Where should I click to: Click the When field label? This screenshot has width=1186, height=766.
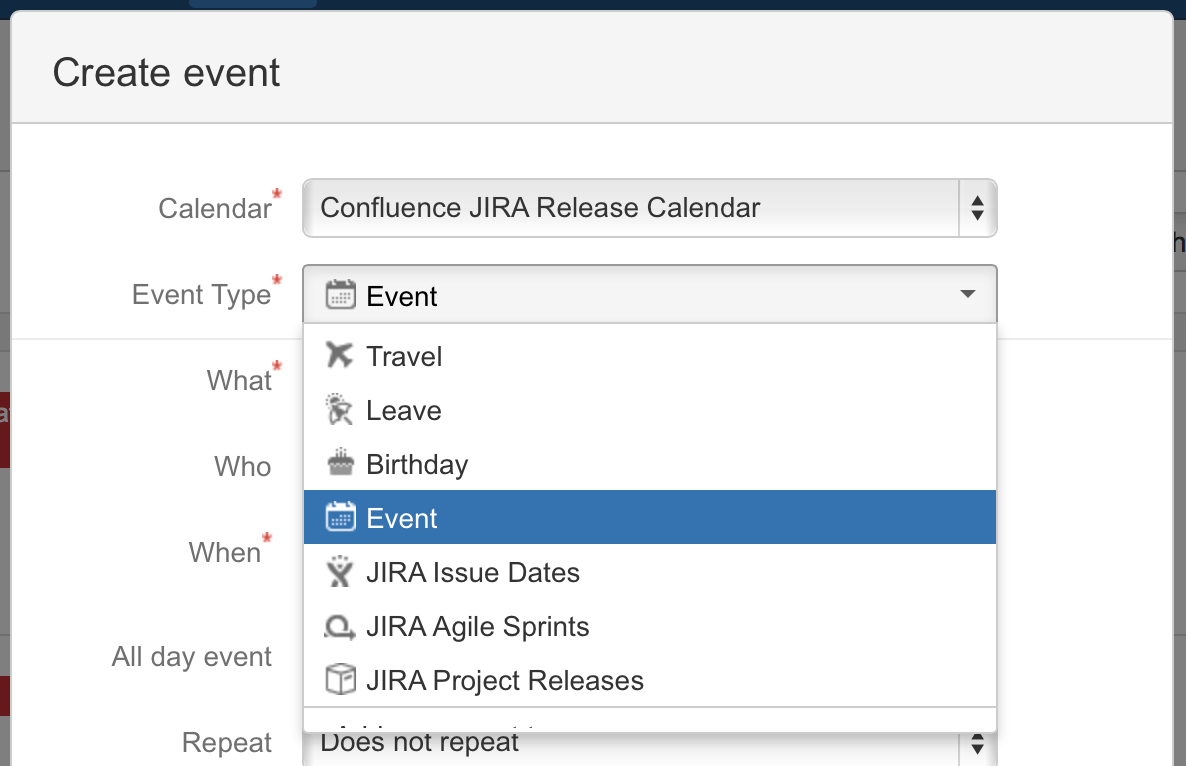pyautogui.click(x=225, y=553)
